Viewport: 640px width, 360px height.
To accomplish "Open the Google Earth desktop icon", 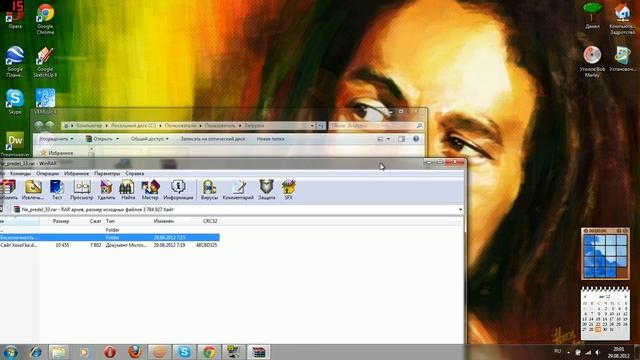I will (15, 62).
